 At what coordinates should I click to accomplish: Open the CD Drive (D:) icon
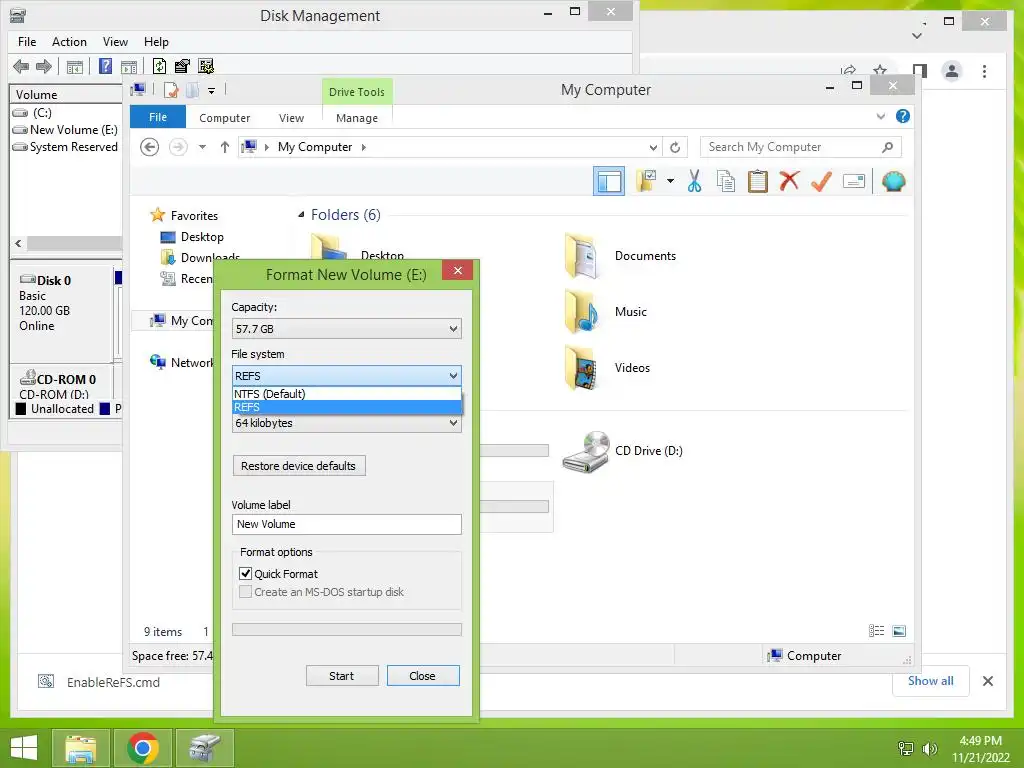tap(586, 451)
